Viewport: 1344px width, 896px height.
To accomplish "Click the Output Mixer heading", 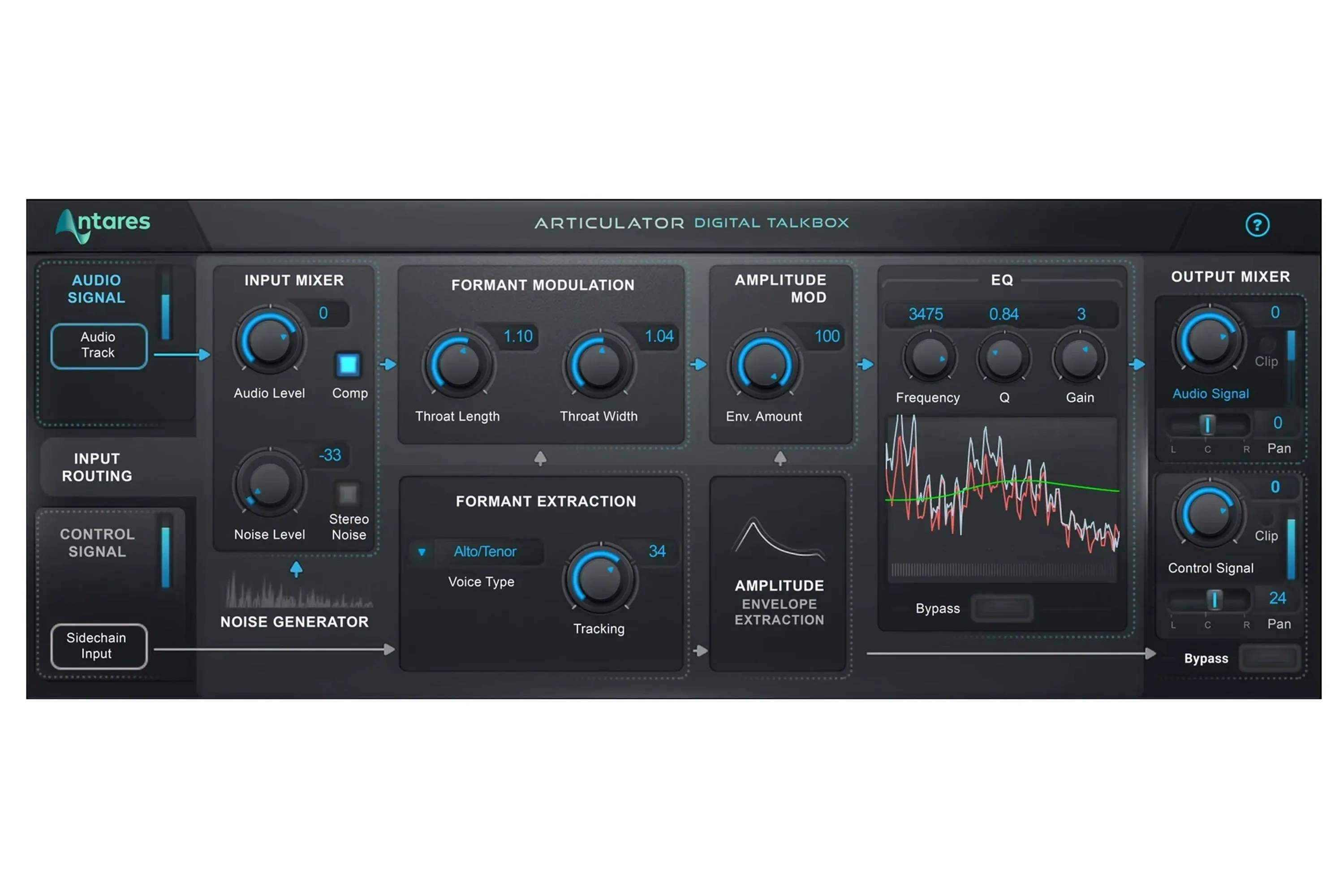I will 1230,276.
